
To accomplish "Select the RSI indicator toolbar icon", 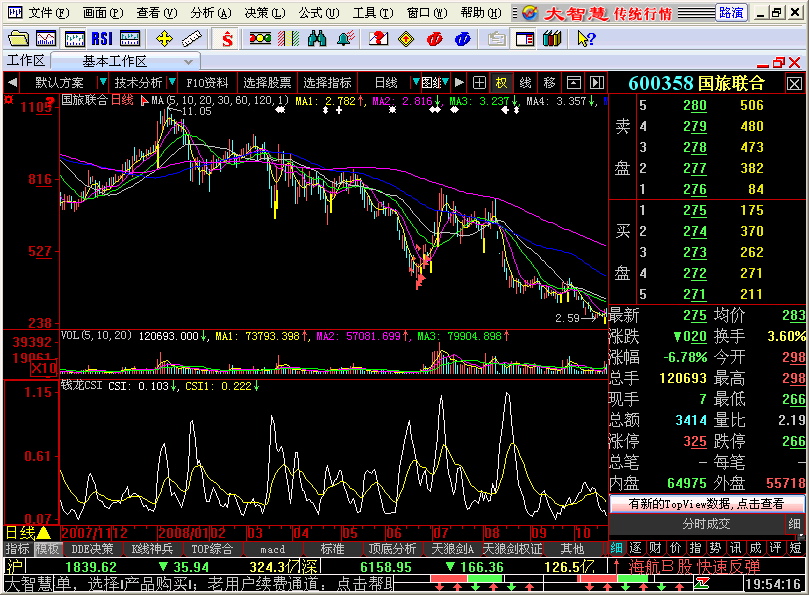I will tap(102, 39).
